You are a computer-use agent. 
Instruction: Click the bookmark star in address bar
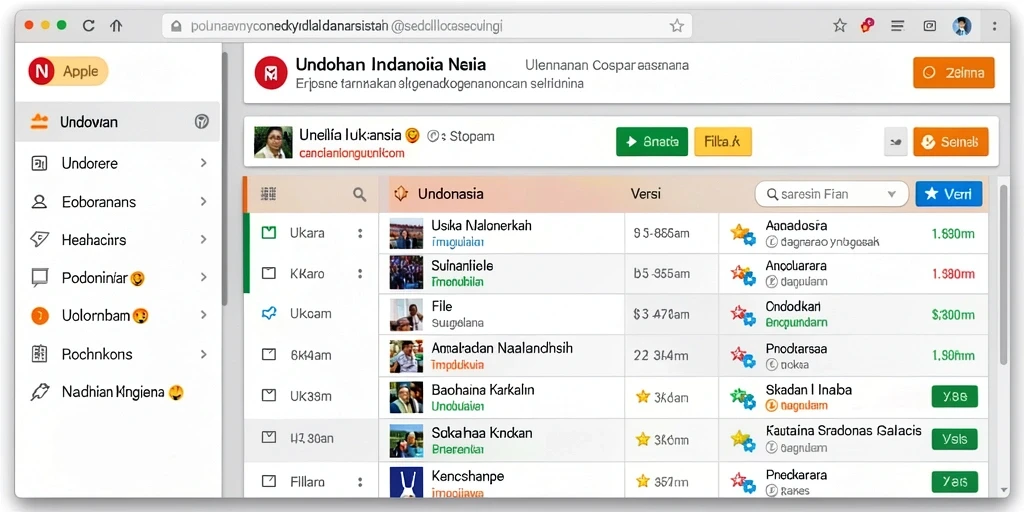coord(677,26)
